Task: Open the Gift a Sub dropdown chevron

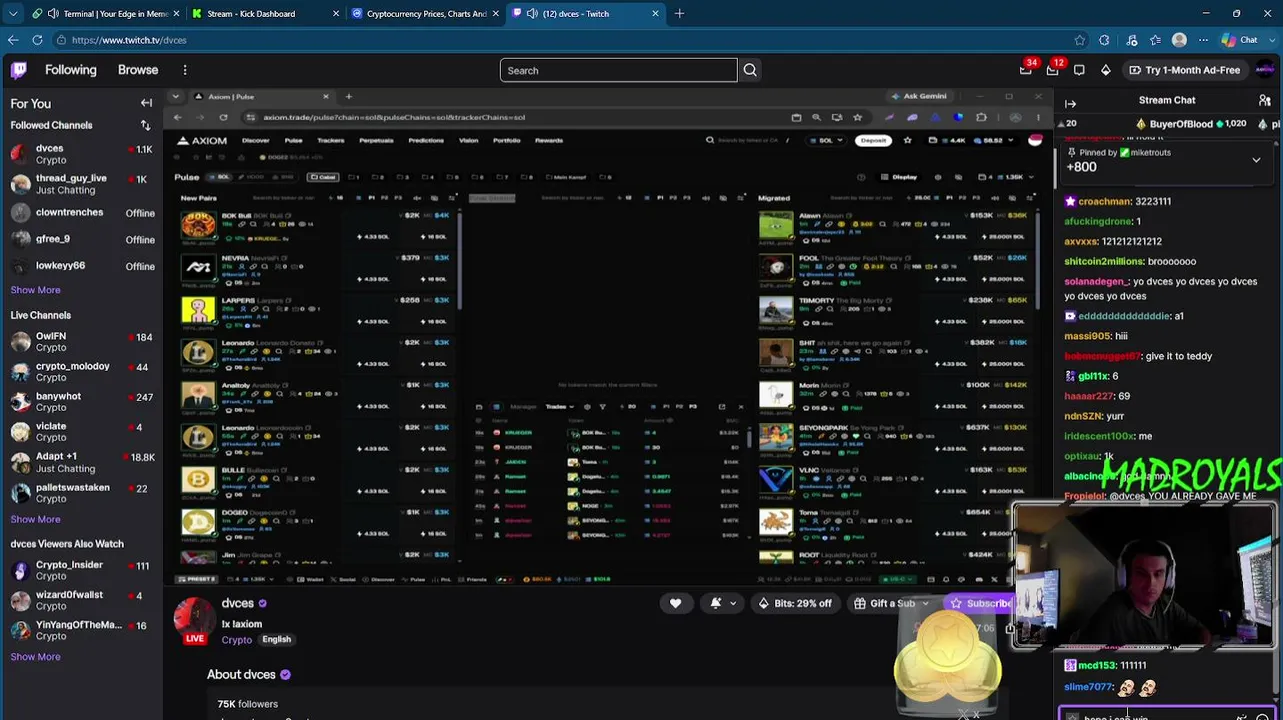Action: click(x=925, y=603)
